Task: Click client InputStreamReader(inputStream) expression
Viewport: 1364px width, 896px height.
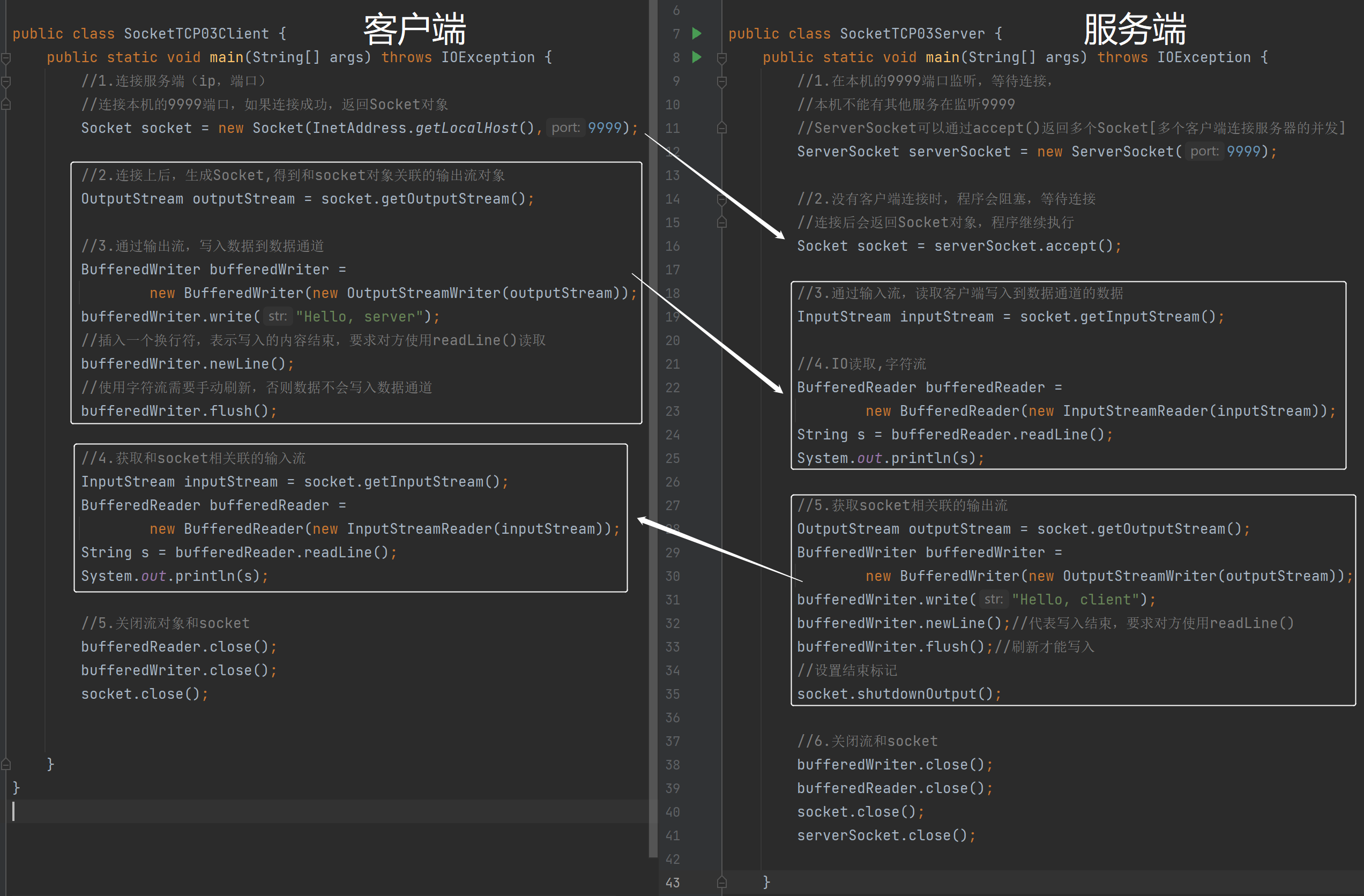Action: pyautogui.click(x=475, y=529)
